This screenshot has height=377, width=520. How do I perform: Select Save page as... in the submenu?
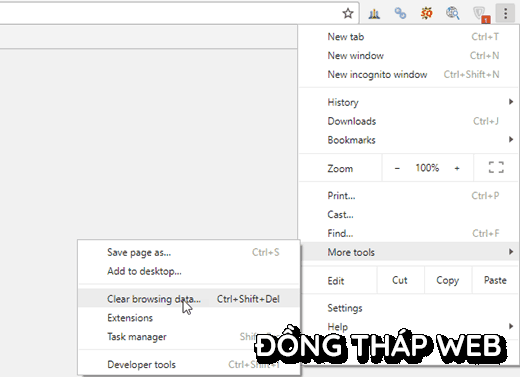189,252
